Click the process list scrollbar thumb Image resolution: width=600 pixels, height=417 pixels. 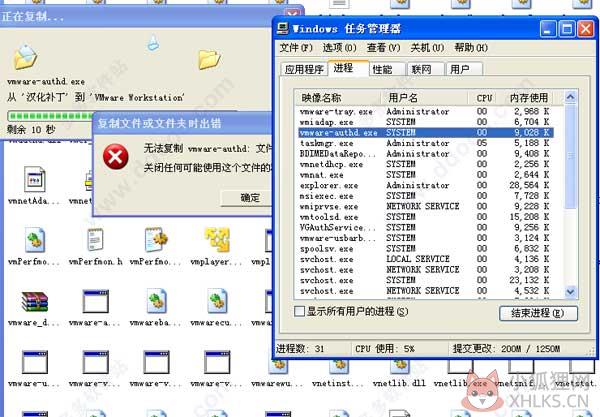click(570, 156)
